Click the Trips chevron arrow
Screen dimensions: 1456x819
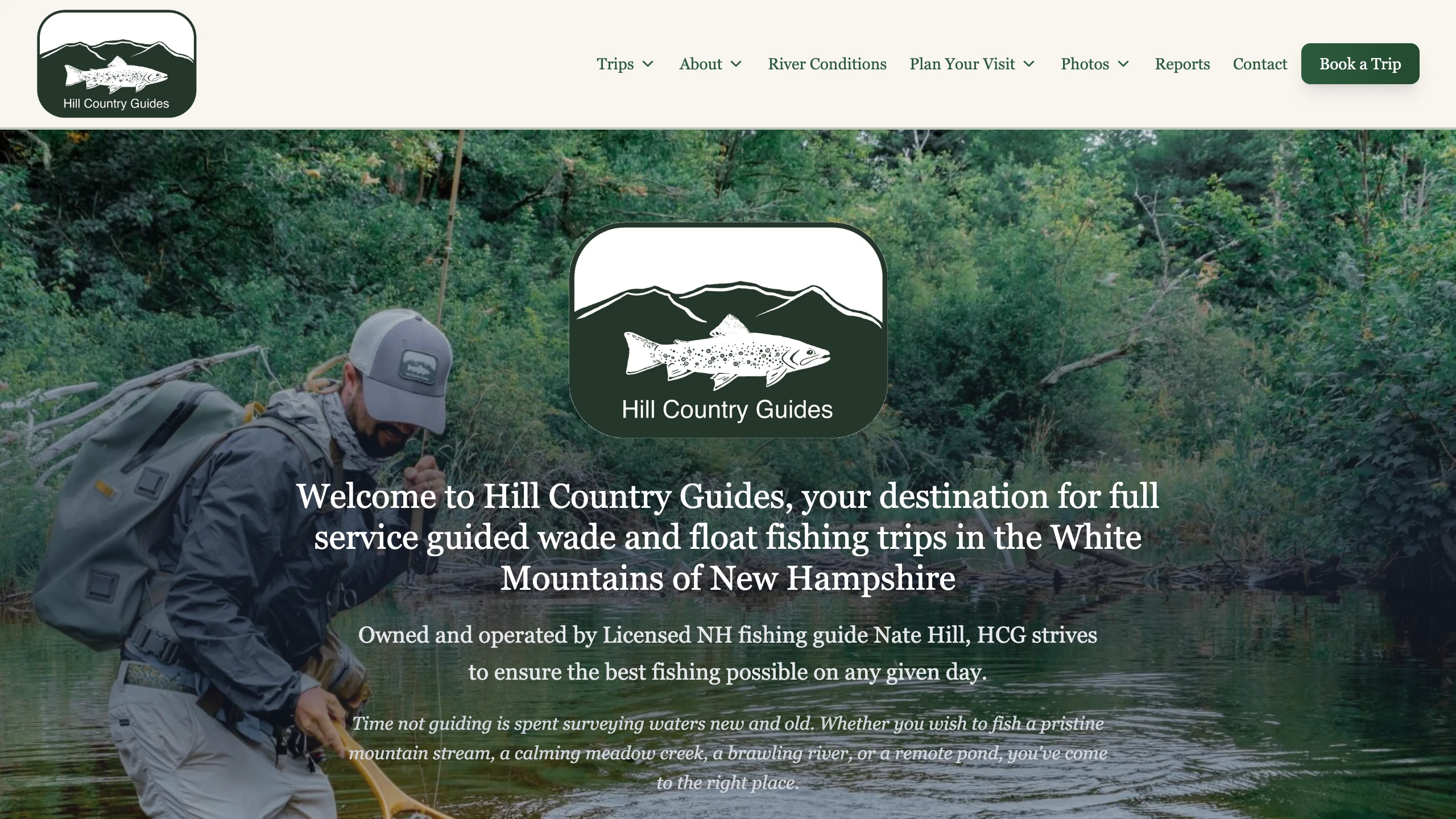pos(649,64)
